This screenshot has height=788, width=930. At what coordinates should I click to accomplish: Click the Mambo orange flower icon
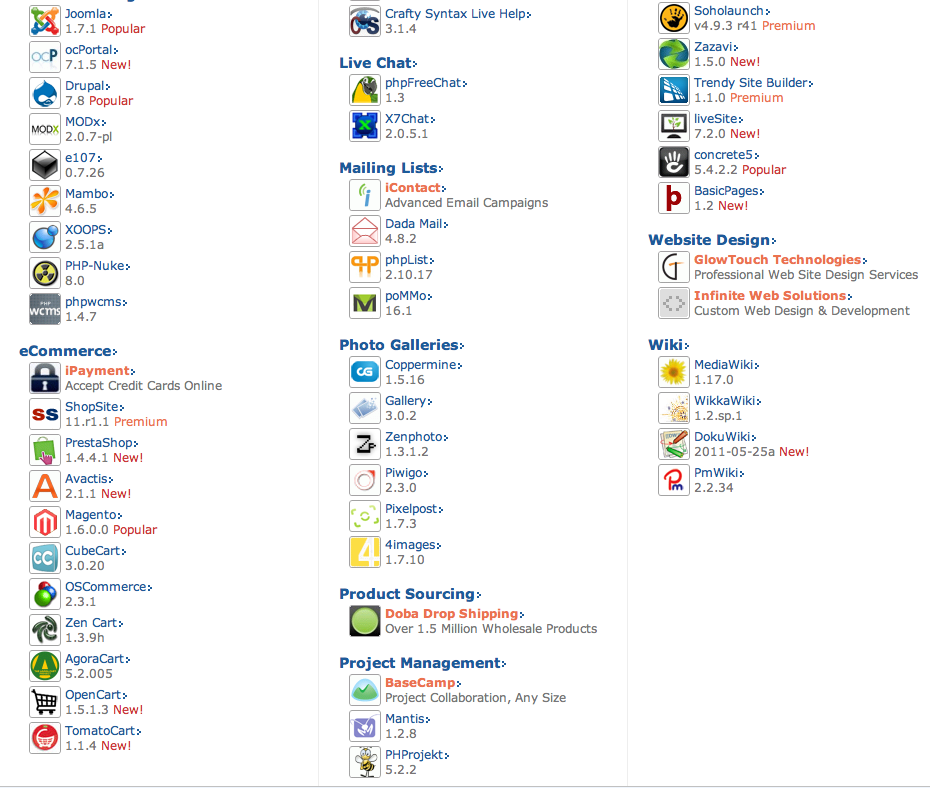click(45, 201)
